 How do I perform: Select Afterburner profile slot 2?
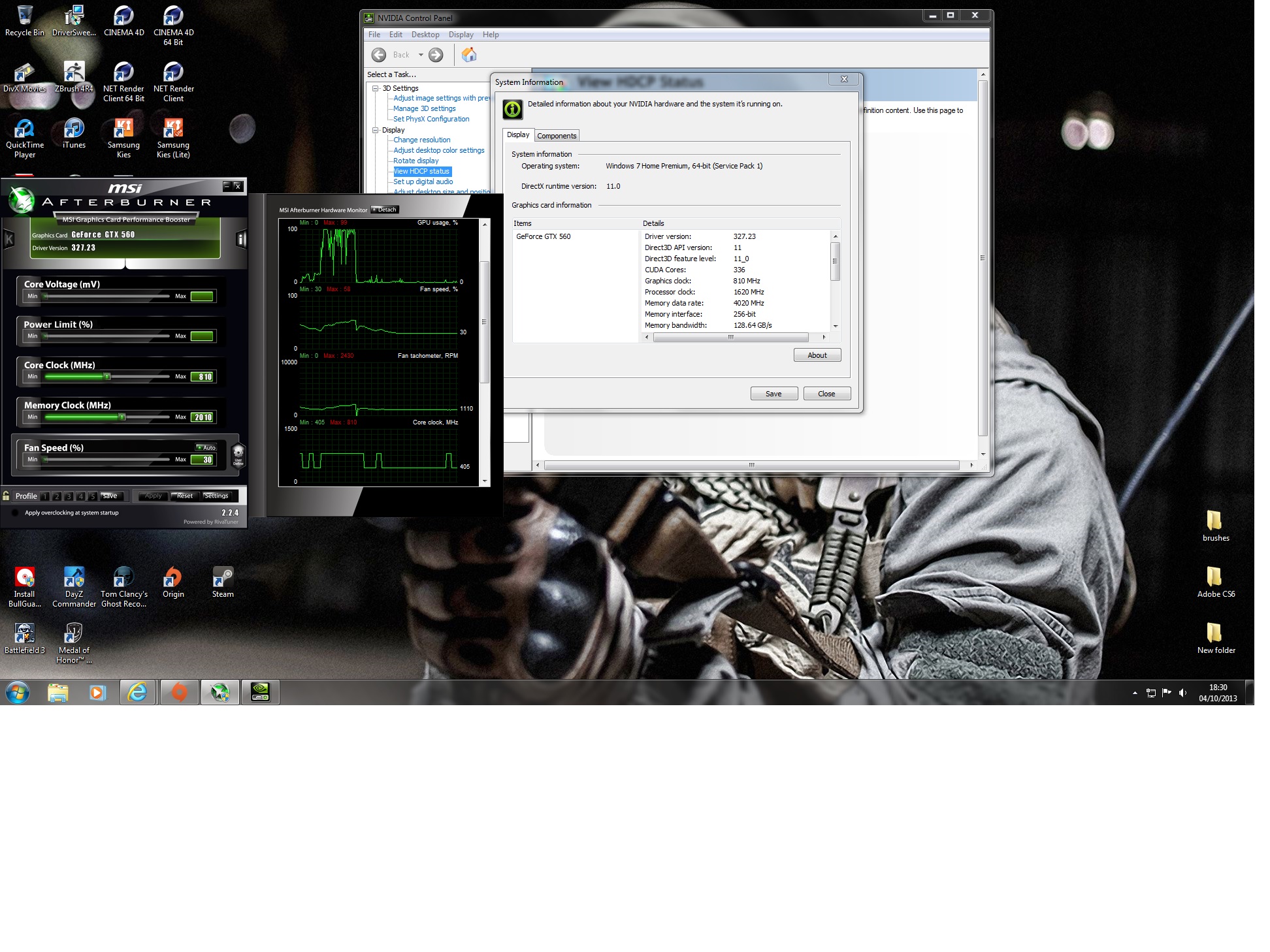click(x=57, y=496)
